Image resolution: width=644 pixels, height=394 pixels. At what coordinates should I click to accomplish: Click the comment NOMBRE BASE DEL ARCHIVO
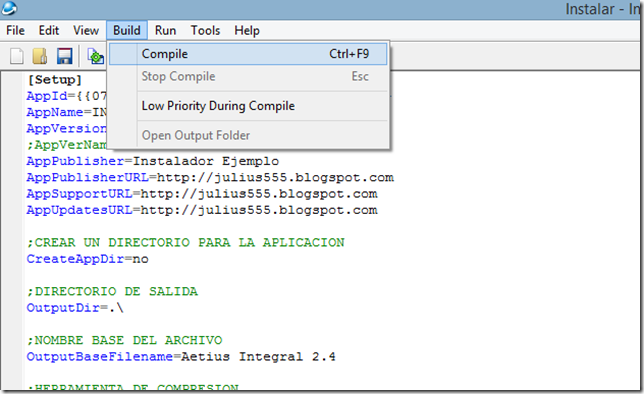click(124, 340)
